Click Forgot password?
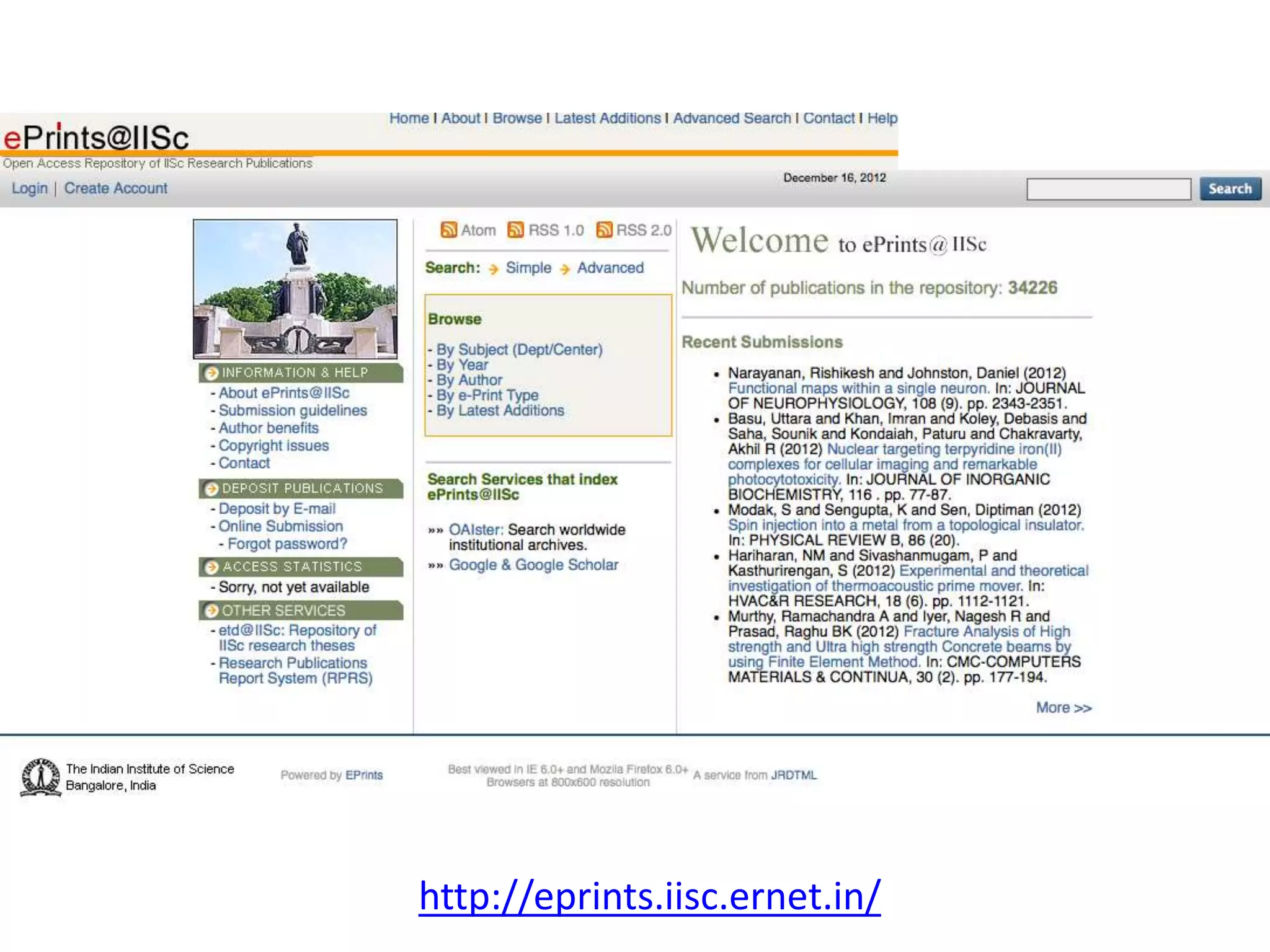Image resolution: width=1270 pixels, height=952 pixels. click(287, 544)
